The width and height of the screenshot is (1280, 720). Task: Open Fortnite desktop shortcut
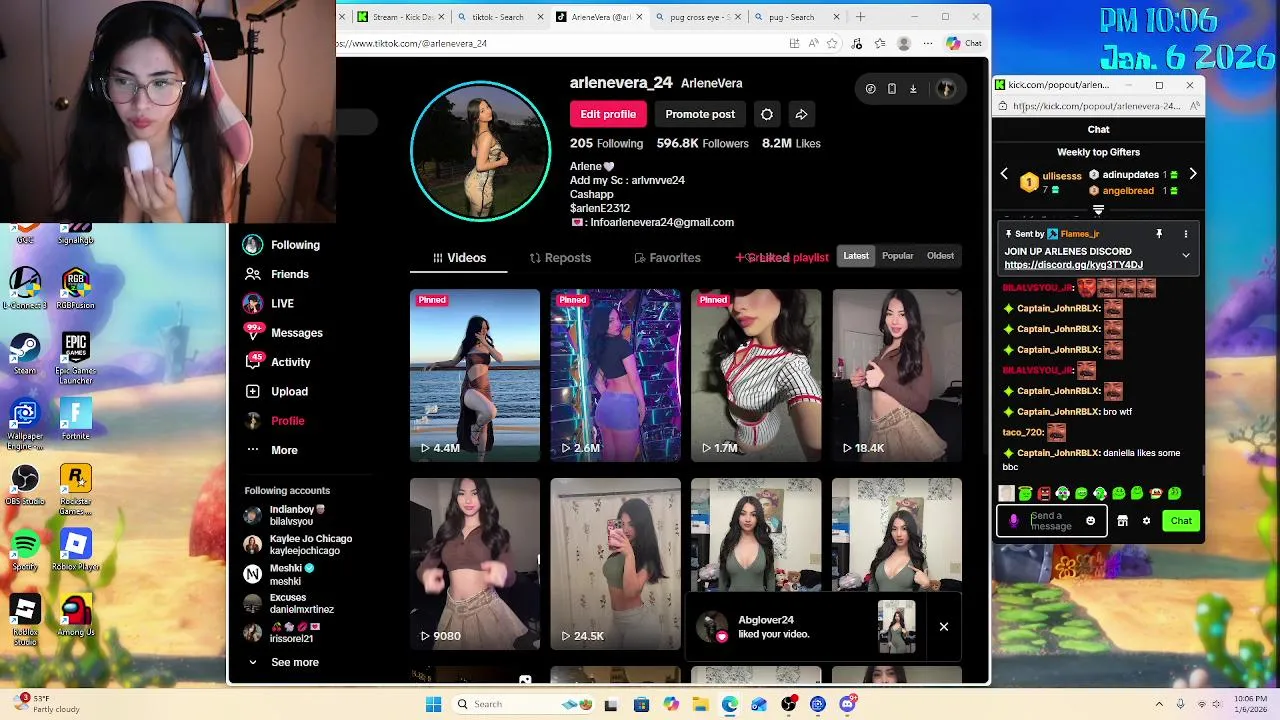[x=76, y=419]
